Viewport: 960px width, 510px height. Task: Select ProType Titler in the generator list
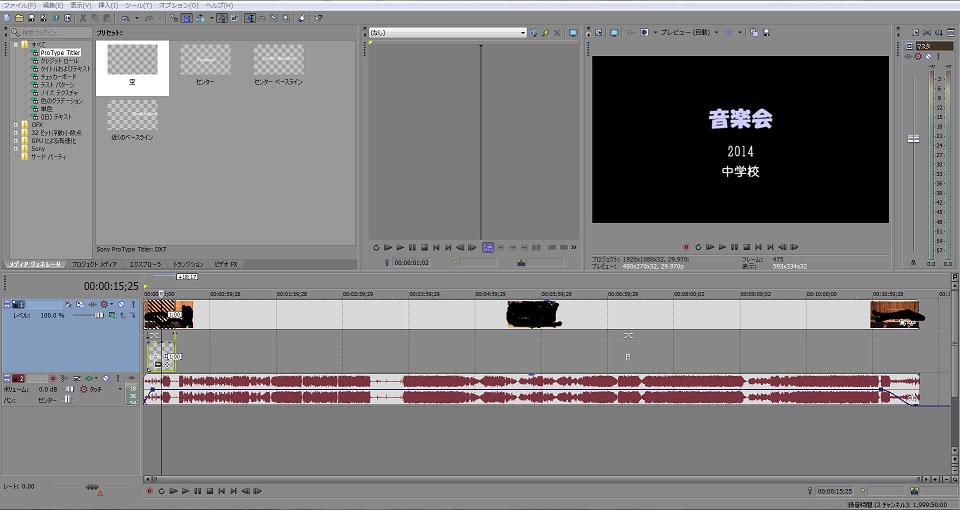click(x=60, y=53)
